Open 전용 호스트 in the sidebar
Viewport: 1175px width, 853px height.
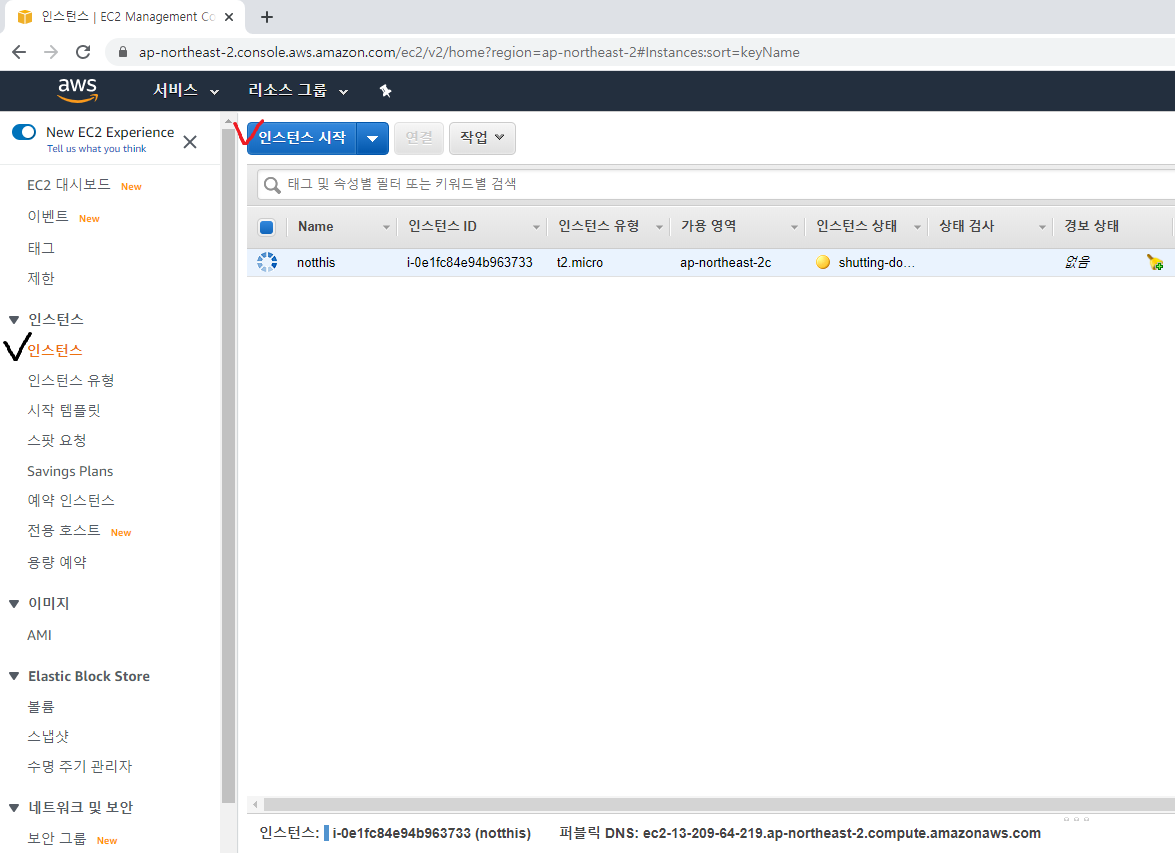[64, 531]
